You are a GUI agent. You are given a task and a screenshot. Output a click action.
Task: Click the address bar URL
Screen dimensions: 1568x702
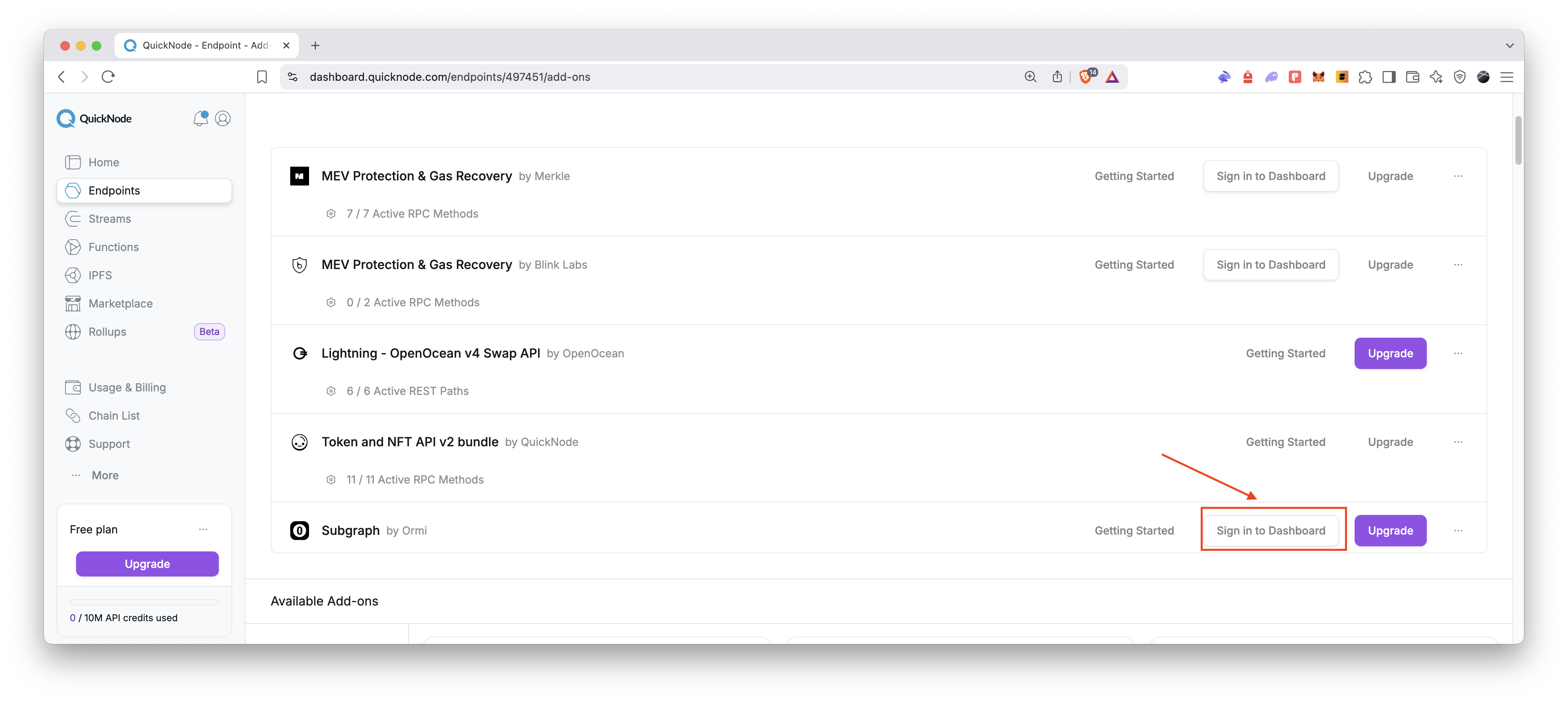450,77
